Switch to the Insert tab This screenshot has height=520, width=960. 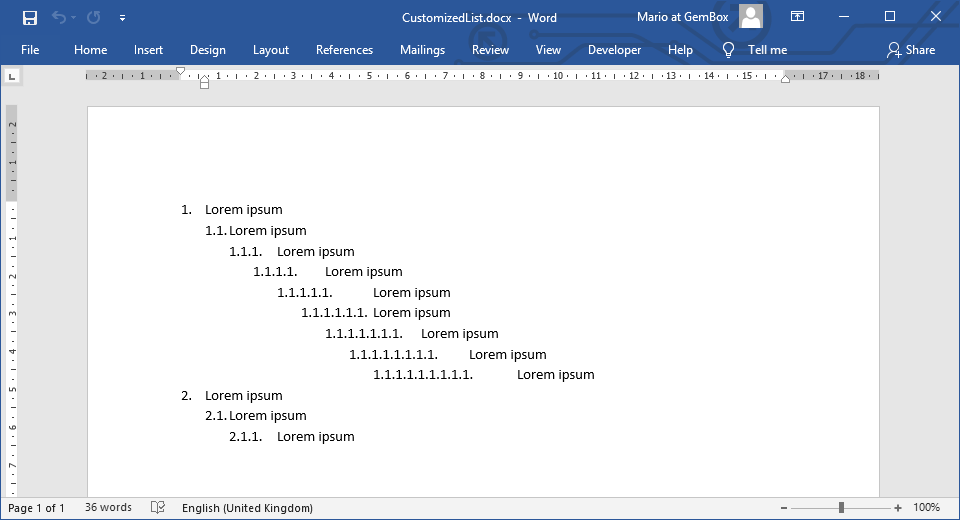click(149, 50)
